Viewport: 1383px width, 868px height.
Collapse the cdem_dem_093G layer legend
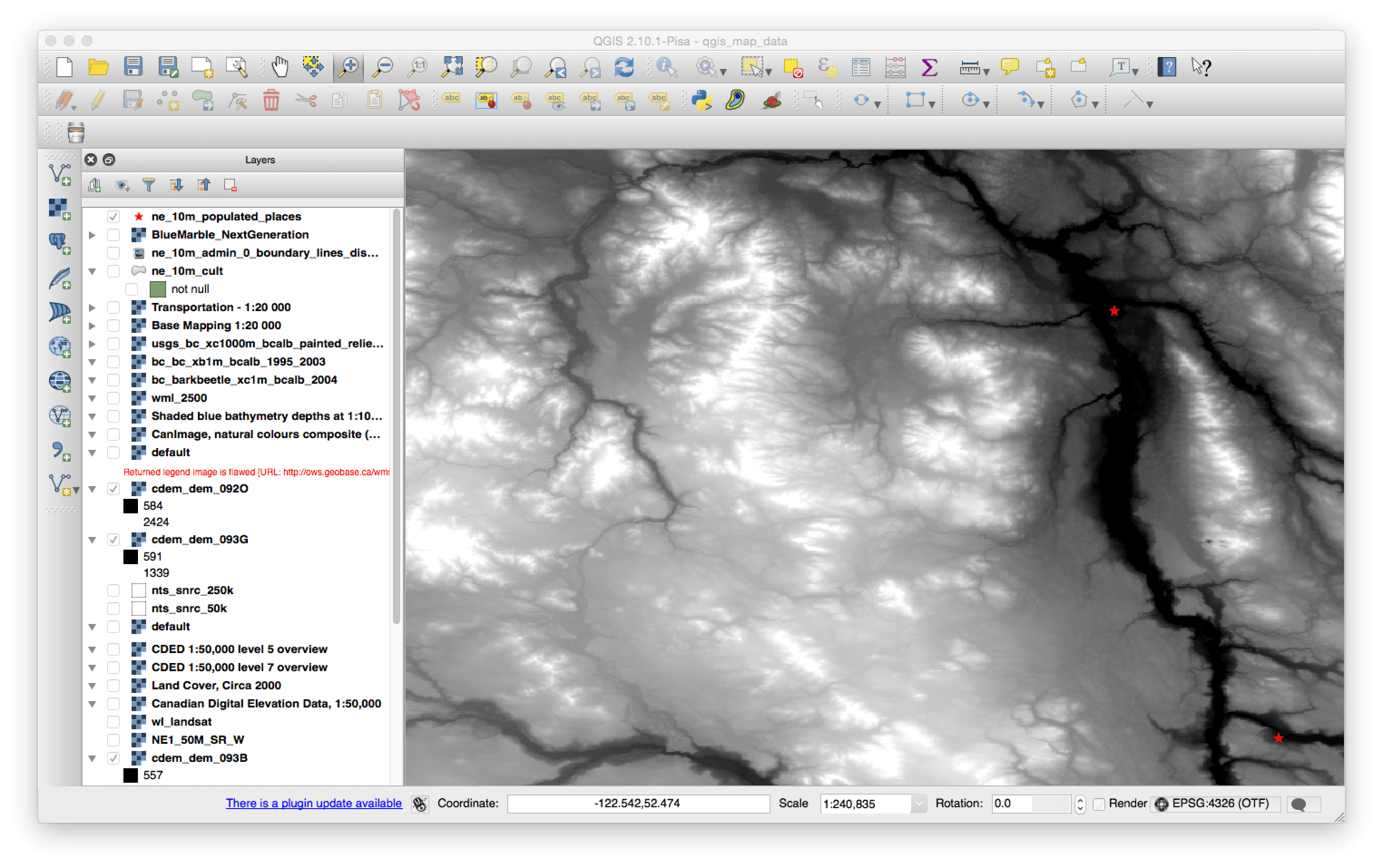click(x=92, y=540)
